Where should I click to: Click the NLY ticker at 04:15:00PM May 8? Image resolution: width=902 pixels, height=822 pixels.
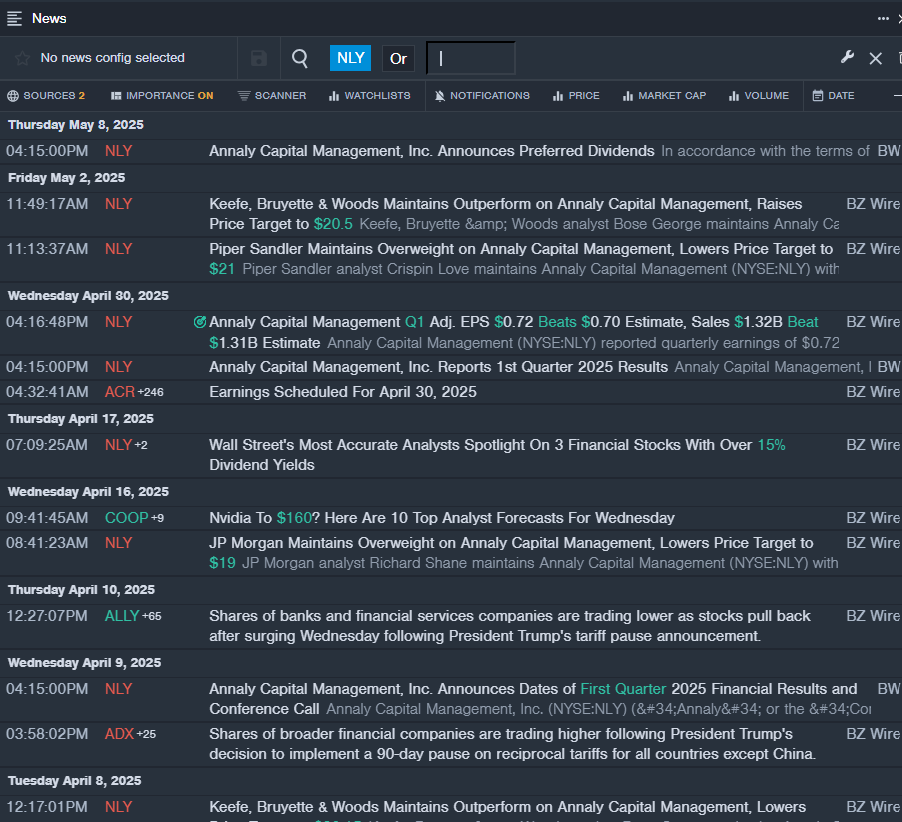click(119, 151)
